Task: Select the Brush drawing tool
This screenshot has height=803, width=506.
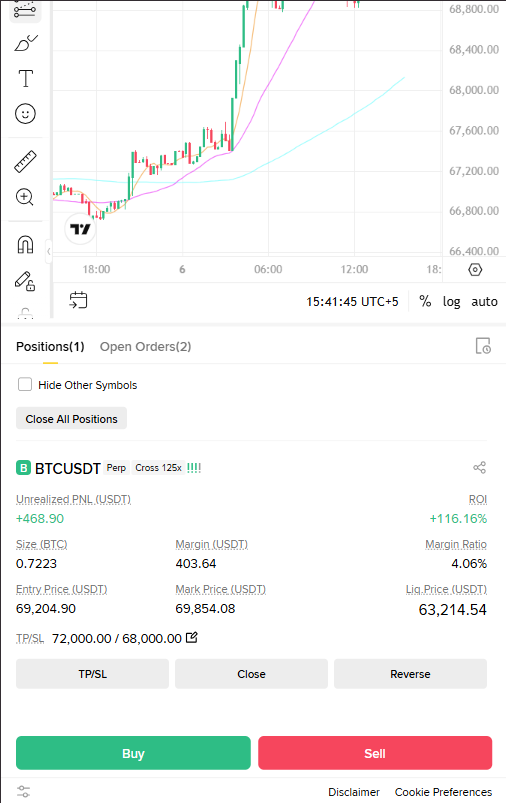Action: point(25,44)
